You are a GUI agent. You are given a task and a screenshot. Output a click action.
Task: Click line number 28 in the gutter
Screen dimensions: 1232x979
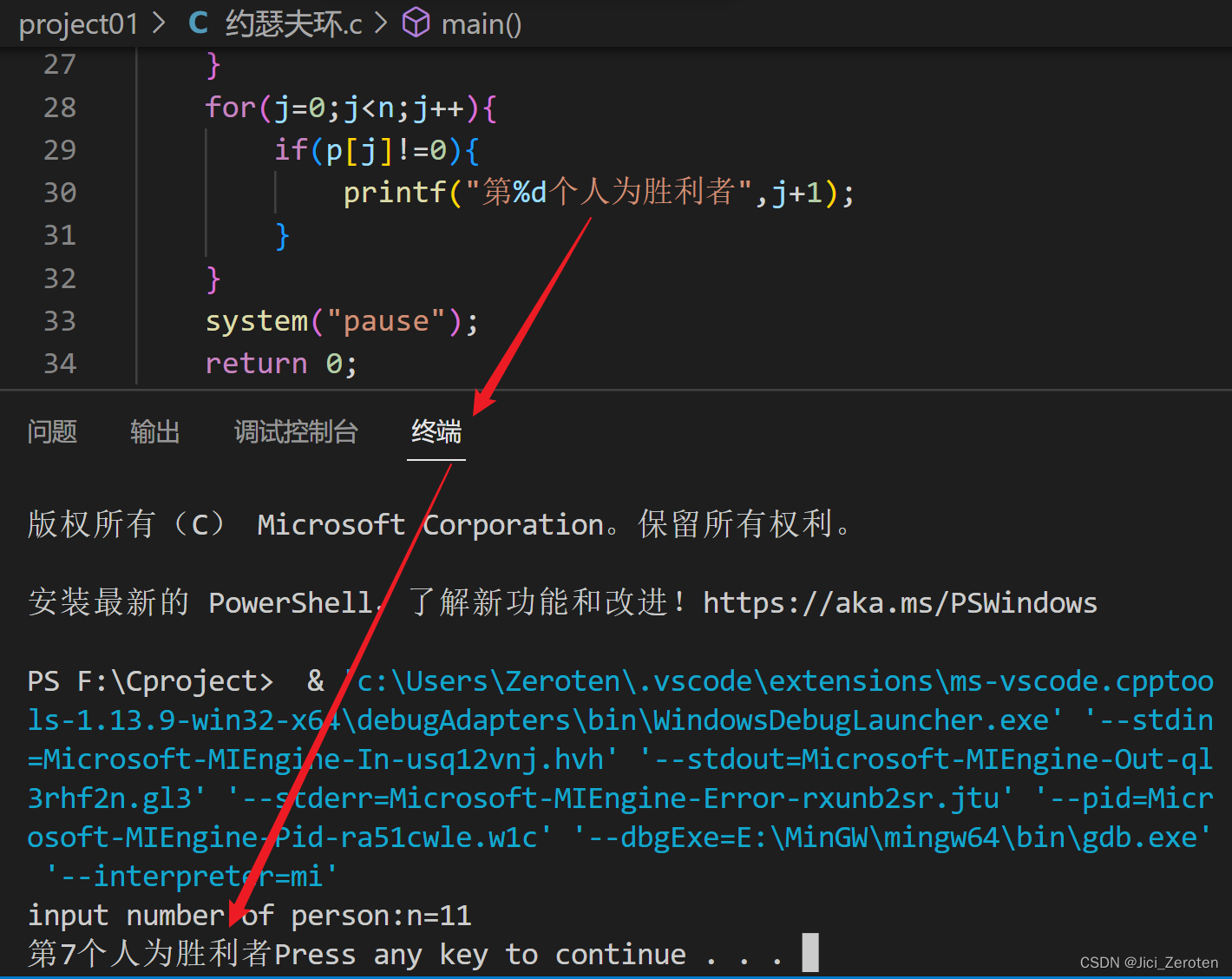(x=60, y=107)
